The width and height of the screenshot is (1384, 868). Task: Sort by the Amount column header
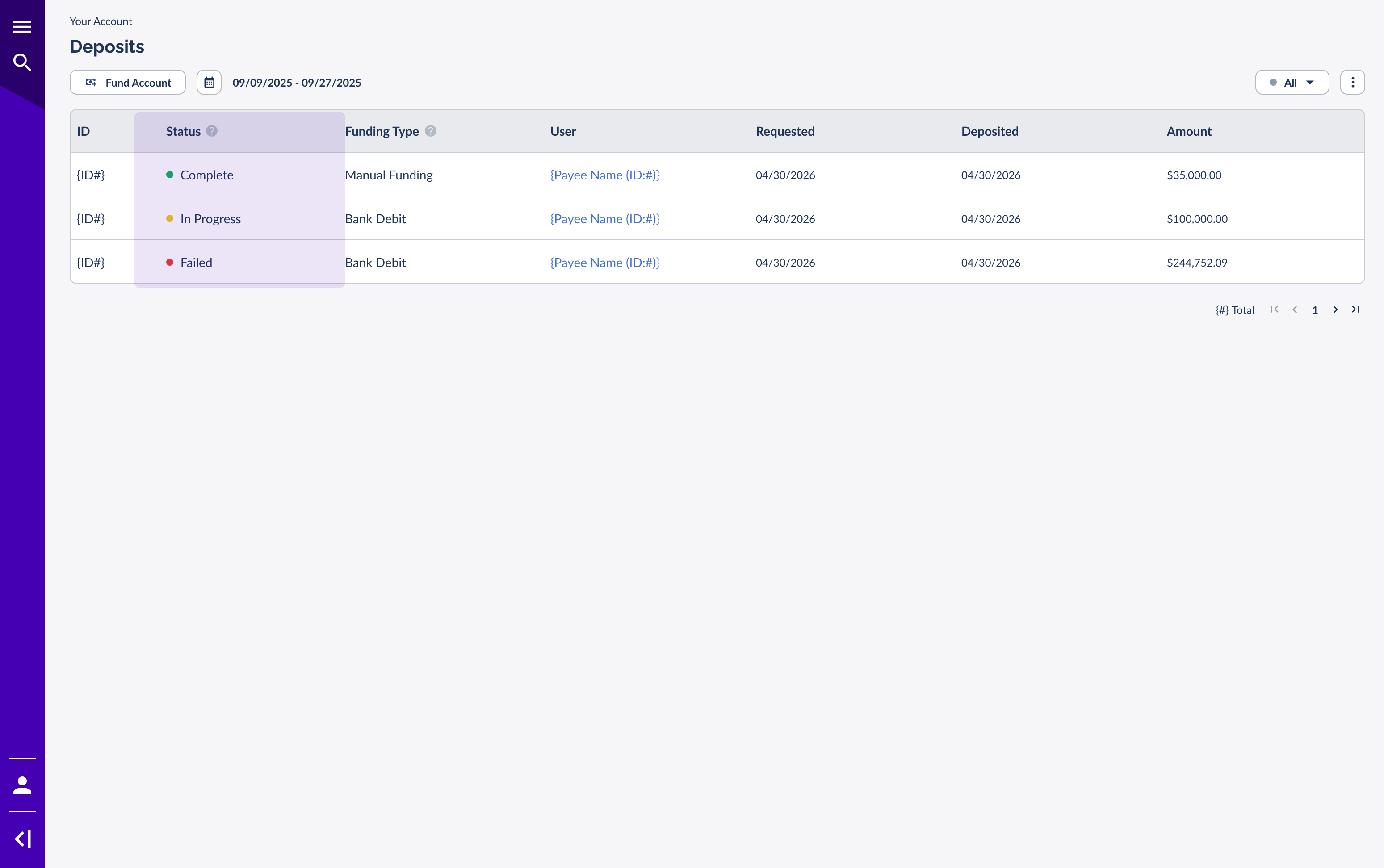(1189, 131)
